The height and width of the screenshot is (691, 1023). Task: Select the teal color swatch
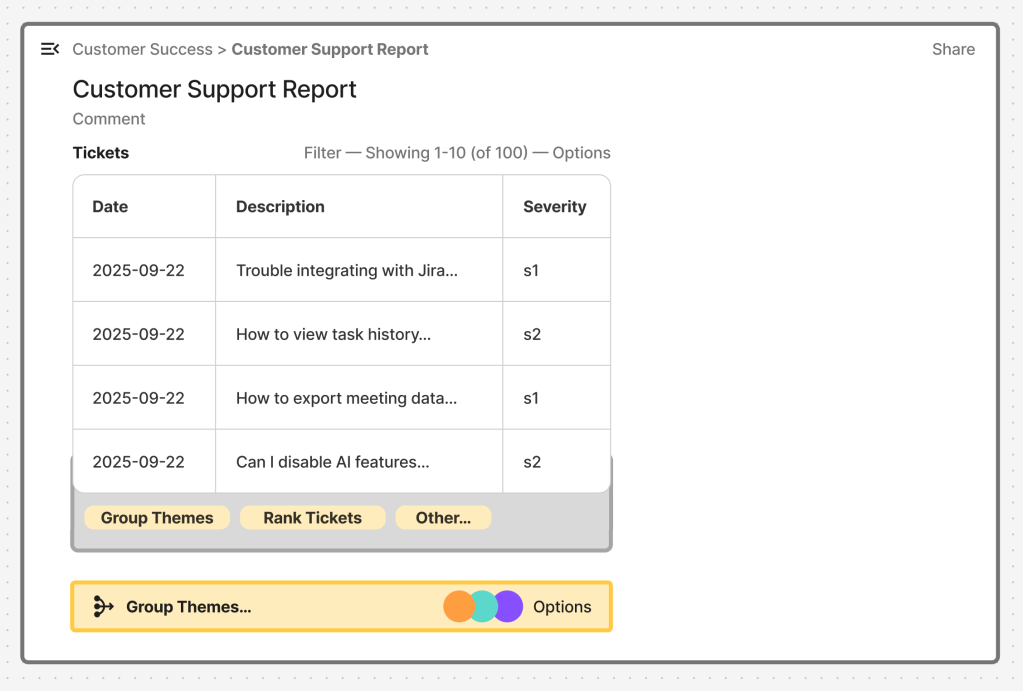coord(482,606)
